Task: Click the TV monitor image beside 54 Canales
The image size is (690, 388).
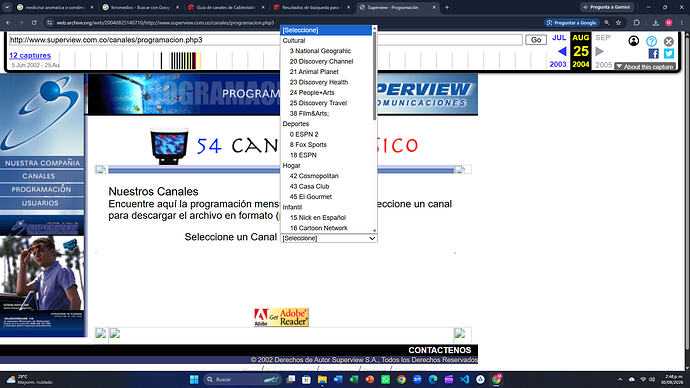Action: pyautogui.click(x=169, y=146)
